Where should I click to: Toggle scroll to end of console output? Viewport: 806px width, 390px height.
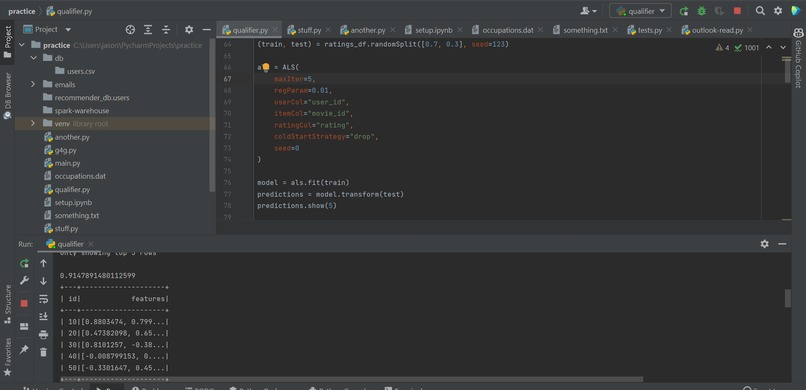[43, 316]
